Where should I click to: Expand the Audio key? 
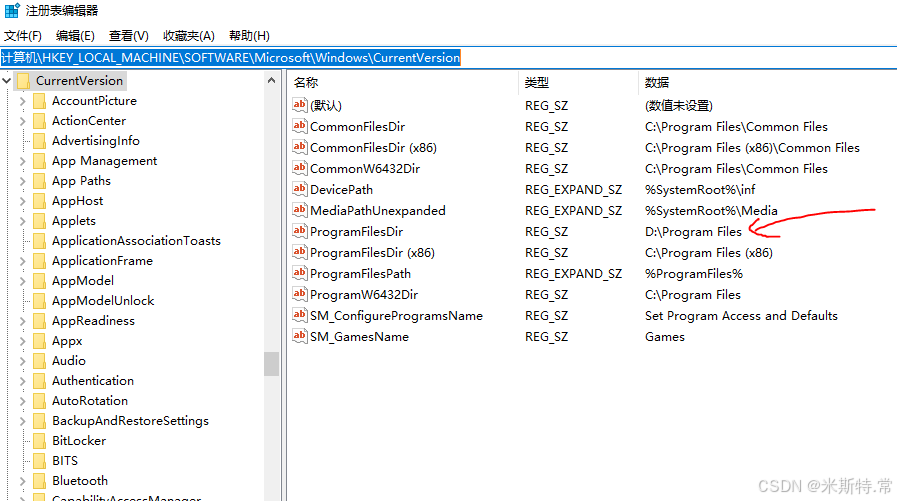[22, 361]
